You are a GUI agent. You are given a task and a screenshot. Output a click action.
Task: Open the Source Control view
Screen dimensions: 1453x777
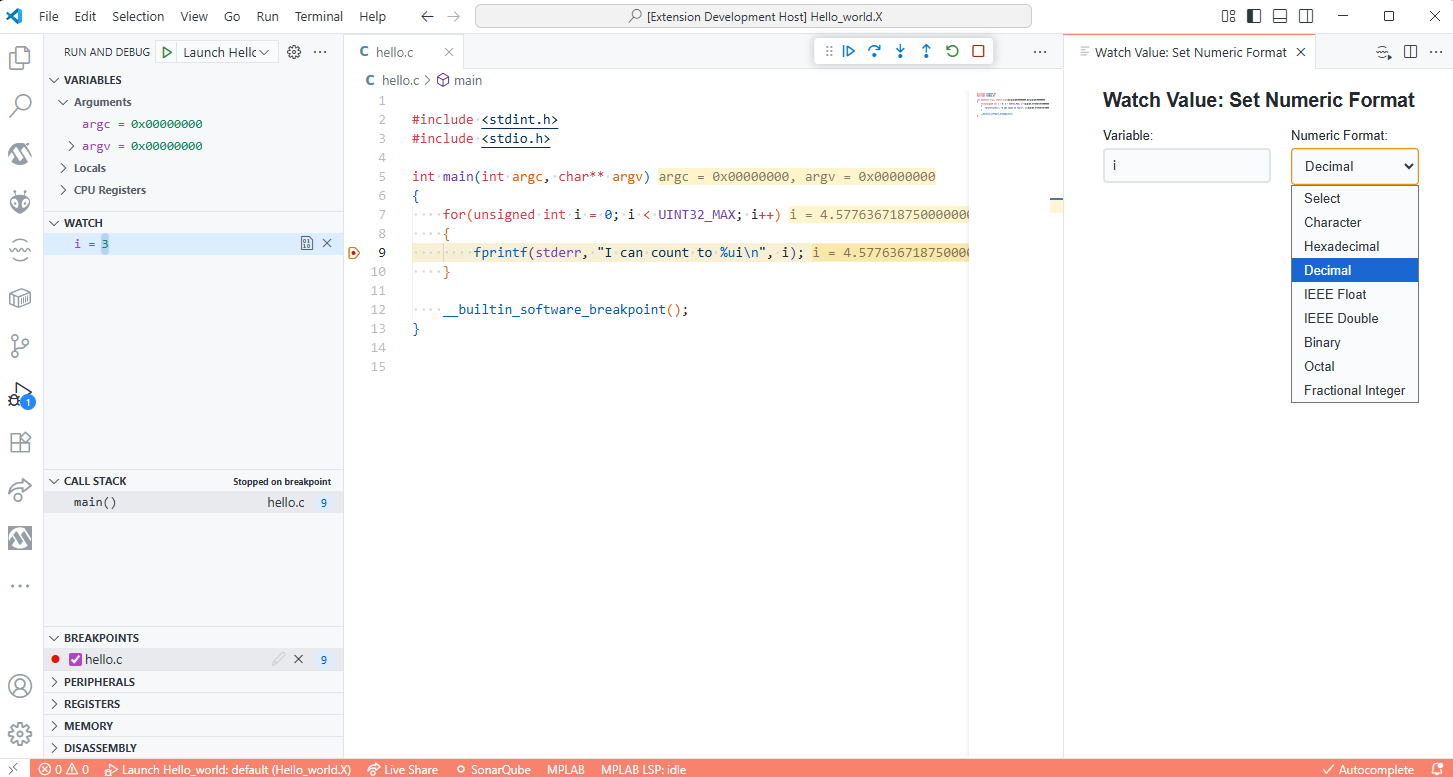[x=20, y=346]
